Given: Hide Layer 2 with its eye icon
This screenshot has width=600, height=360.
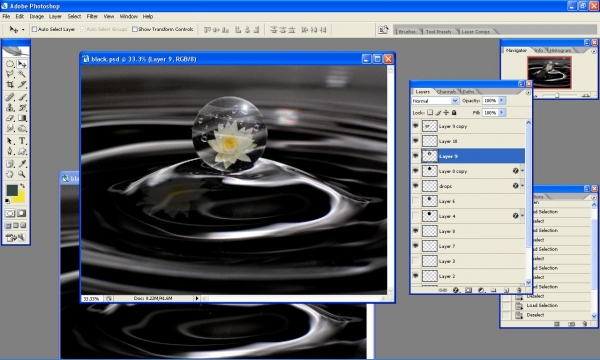Looking at the screenshot, I should pyautogui.click(x=416, y=276).
